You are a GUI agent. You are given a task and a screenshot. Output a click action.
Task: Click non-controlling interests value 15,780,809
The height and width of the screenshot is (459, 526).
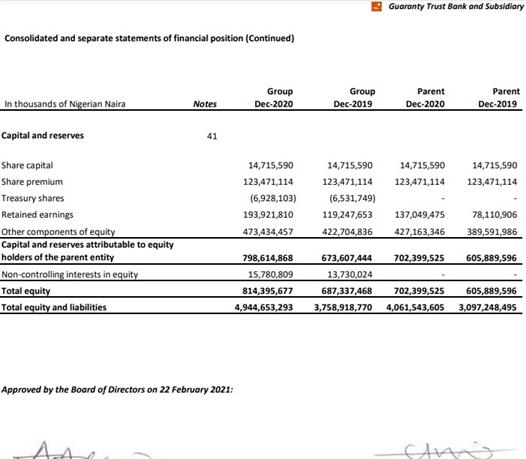pos(271,274)
